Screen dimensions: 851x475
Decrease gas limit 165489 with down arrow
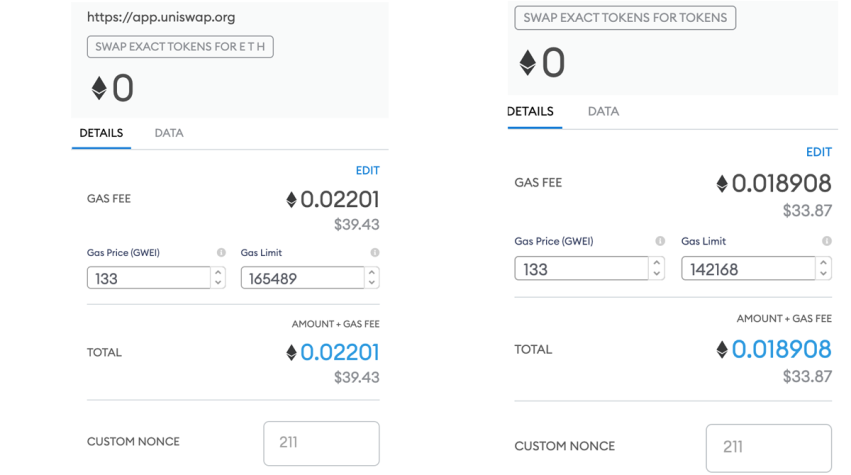pyautogui.click(x=372, y=282)
